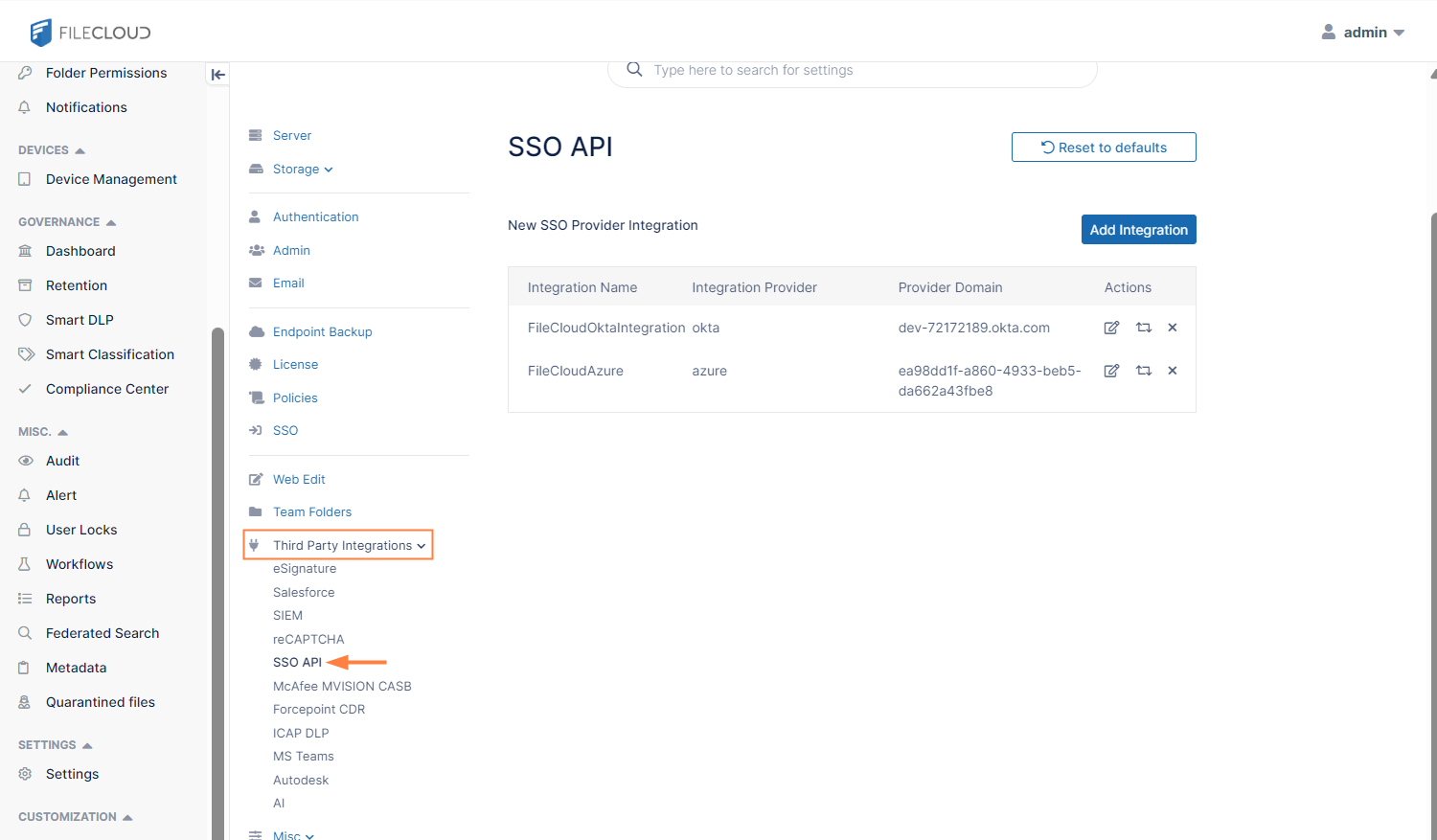Screen dimensions: 1437x840
Task: Remove the FileCloudOktaIntegration row
Action: (x=1172, y=328)
